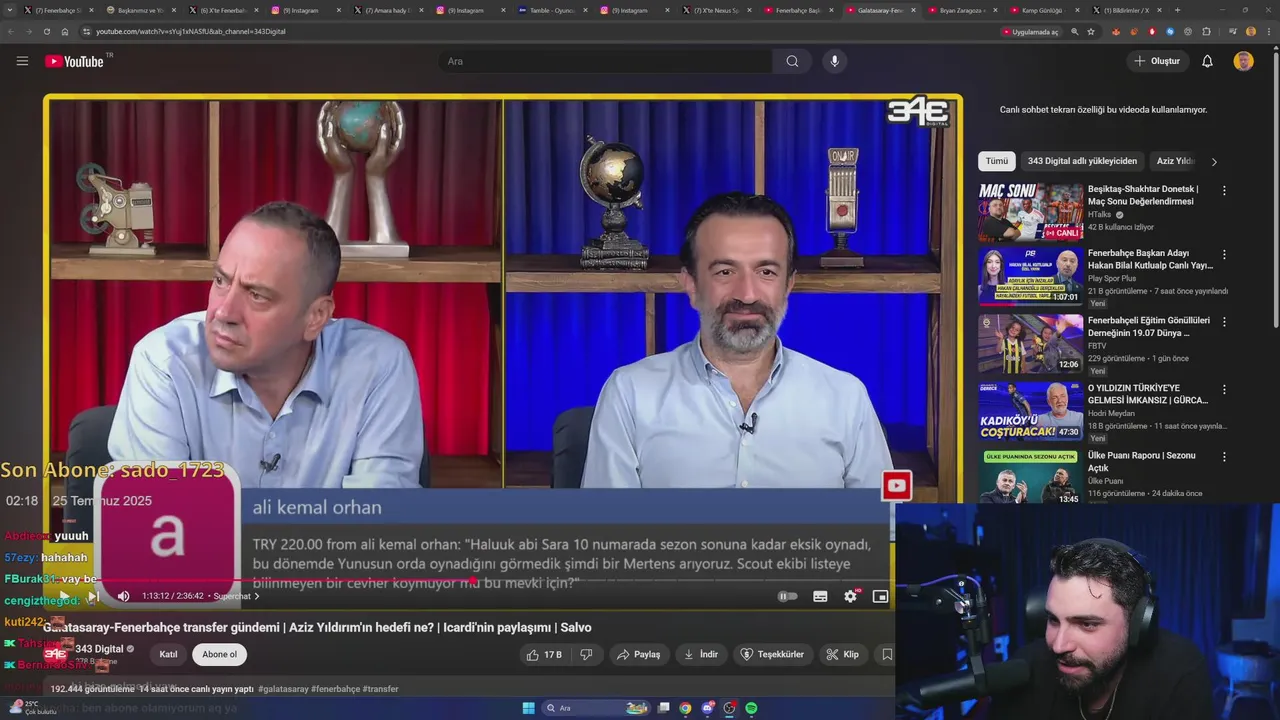Switch to Tamble - Oyuncu browser tab

[x=552, y=10]
